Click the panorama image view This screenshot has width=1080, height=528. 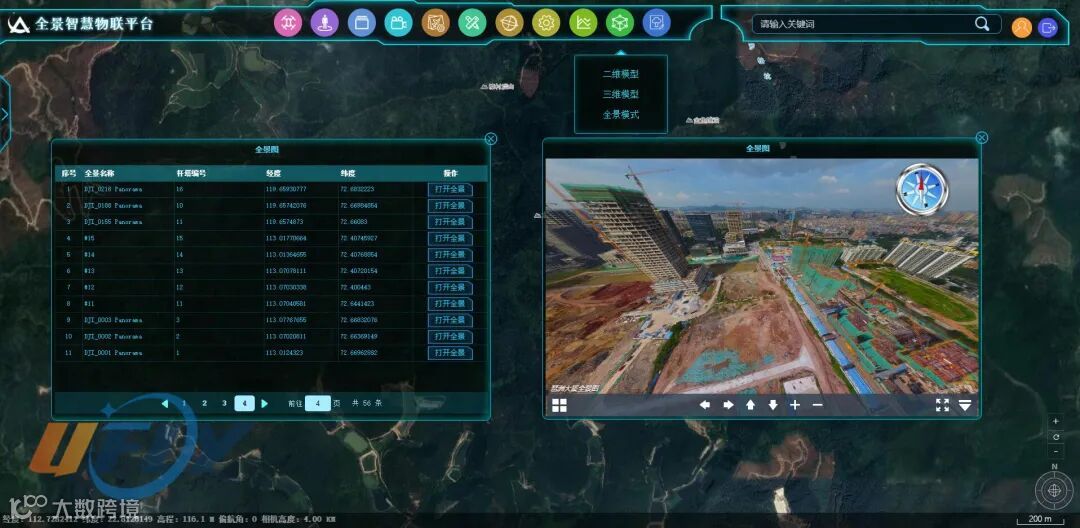(x=761, y=276)
